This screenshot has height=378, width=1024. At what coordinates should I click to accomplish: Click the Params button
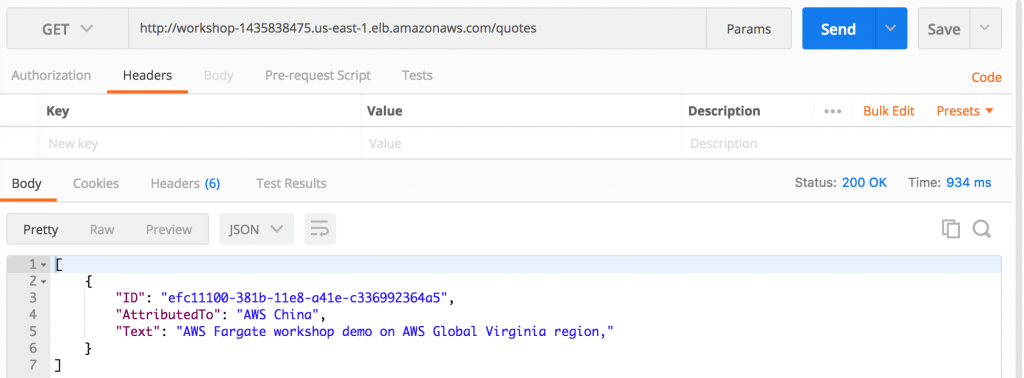click(x=748, y=29)
